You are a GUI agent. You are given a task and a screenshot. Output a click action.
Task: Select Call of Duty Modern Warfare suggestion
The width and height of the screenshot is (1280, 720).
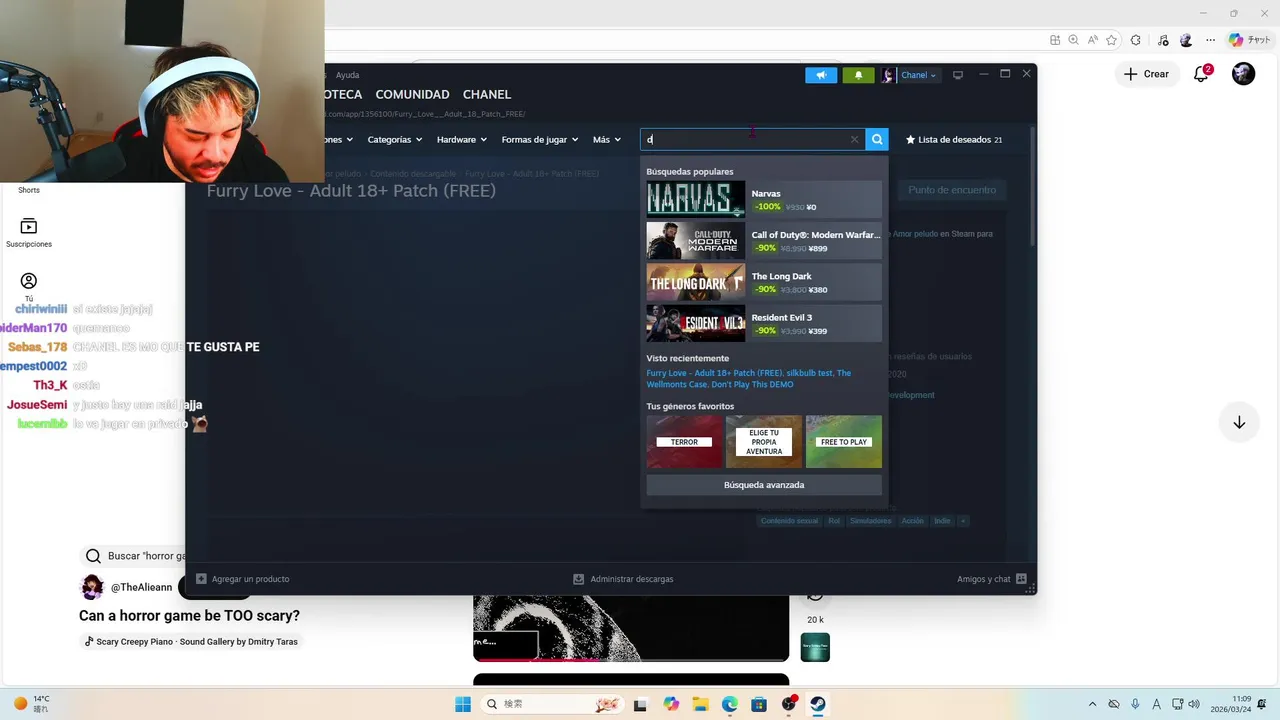pyautogui.click(x=764, y=241)
